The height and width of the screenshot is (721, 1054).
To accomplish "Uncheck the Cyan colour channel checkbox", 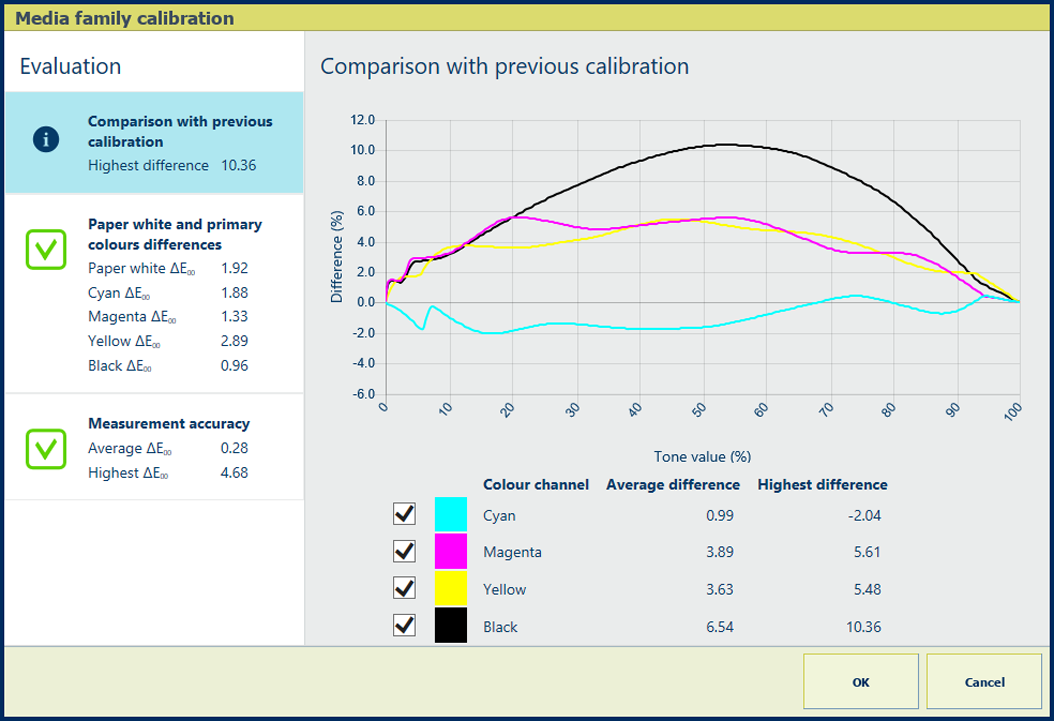I will click(x=404, y=515).
